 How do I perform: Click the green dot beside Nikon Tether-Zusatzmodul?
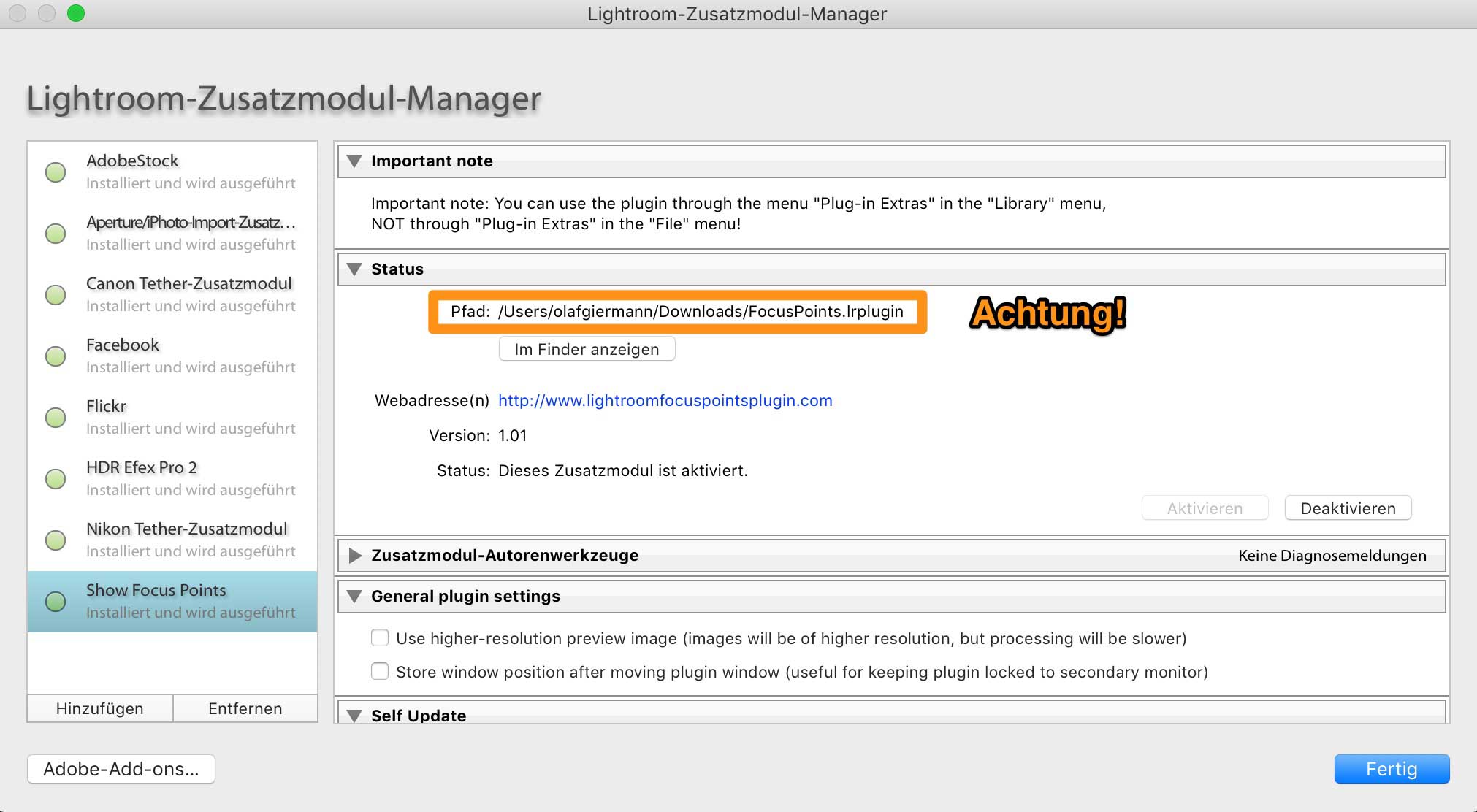point(56,540)
